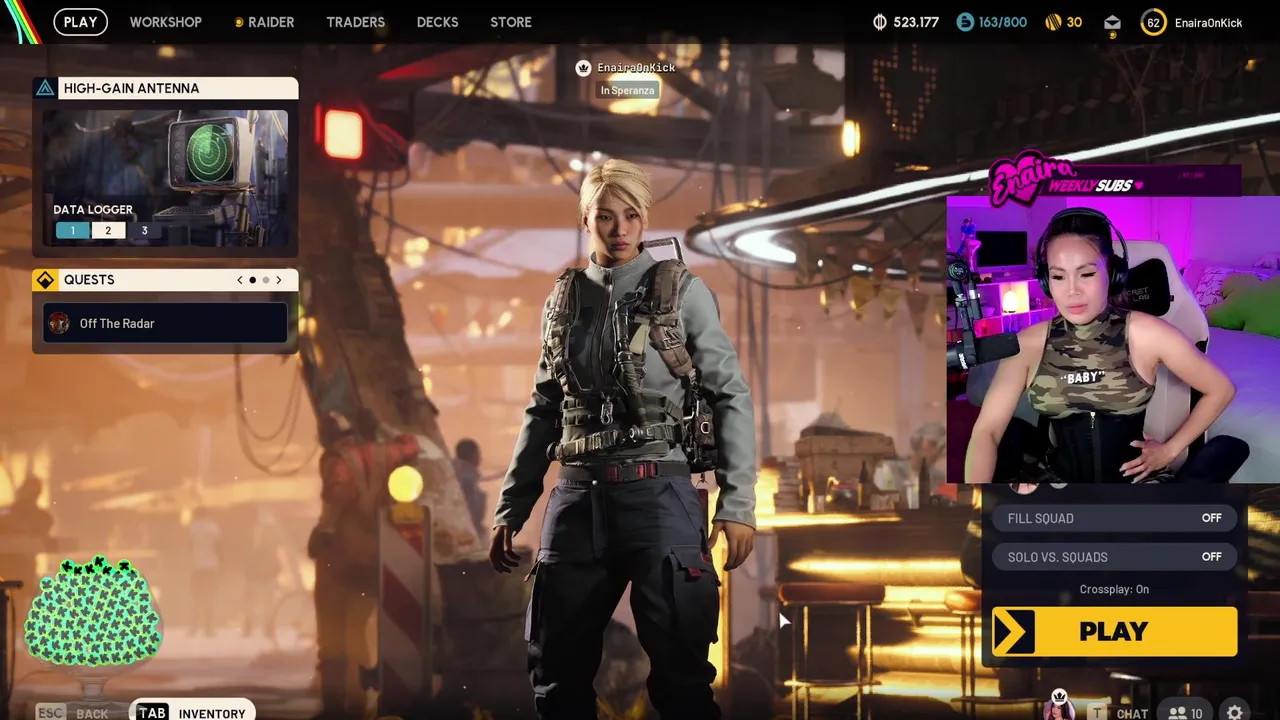Select Data Logger stage 1
This screenshot has height=720, width=1280.
coord(72,231)
